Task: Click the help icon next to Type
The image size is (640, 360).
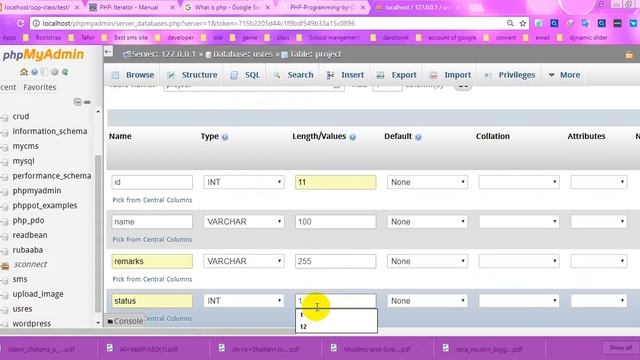Action: 225,137
